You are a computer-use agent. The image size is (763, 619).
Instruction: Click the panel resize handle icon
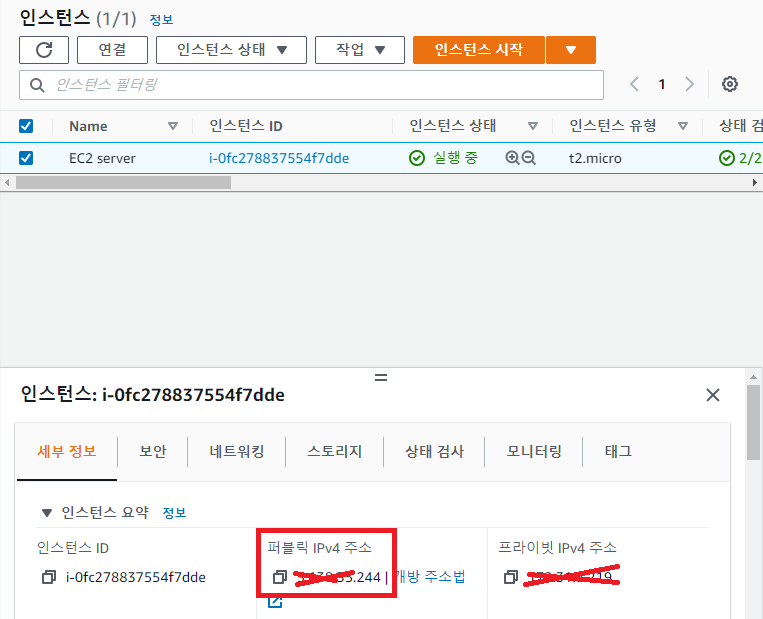[x=381, y=377]
